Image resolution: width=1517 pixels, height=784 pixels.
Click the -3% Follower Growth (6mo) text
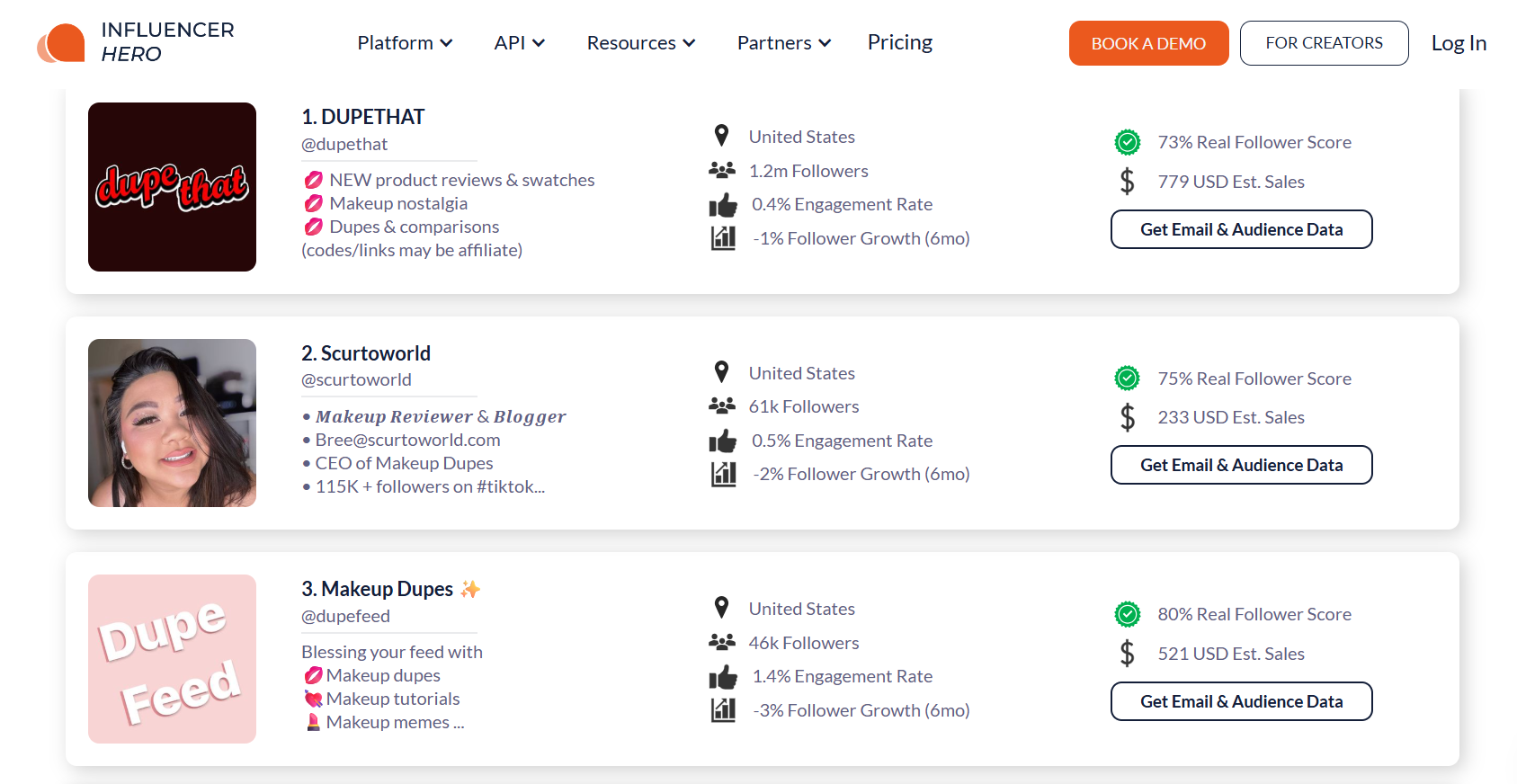[861, 710]
